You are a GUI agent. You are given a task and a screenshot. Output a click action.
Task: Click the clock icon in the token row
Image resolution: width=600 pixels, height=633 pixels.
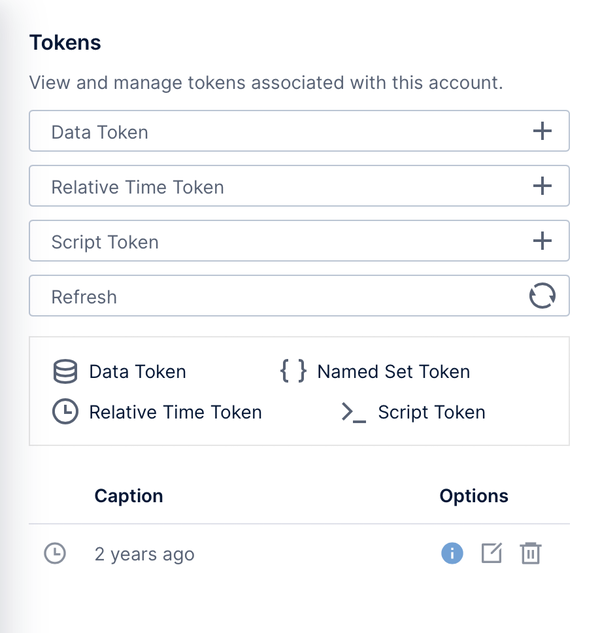pos(55,553)
